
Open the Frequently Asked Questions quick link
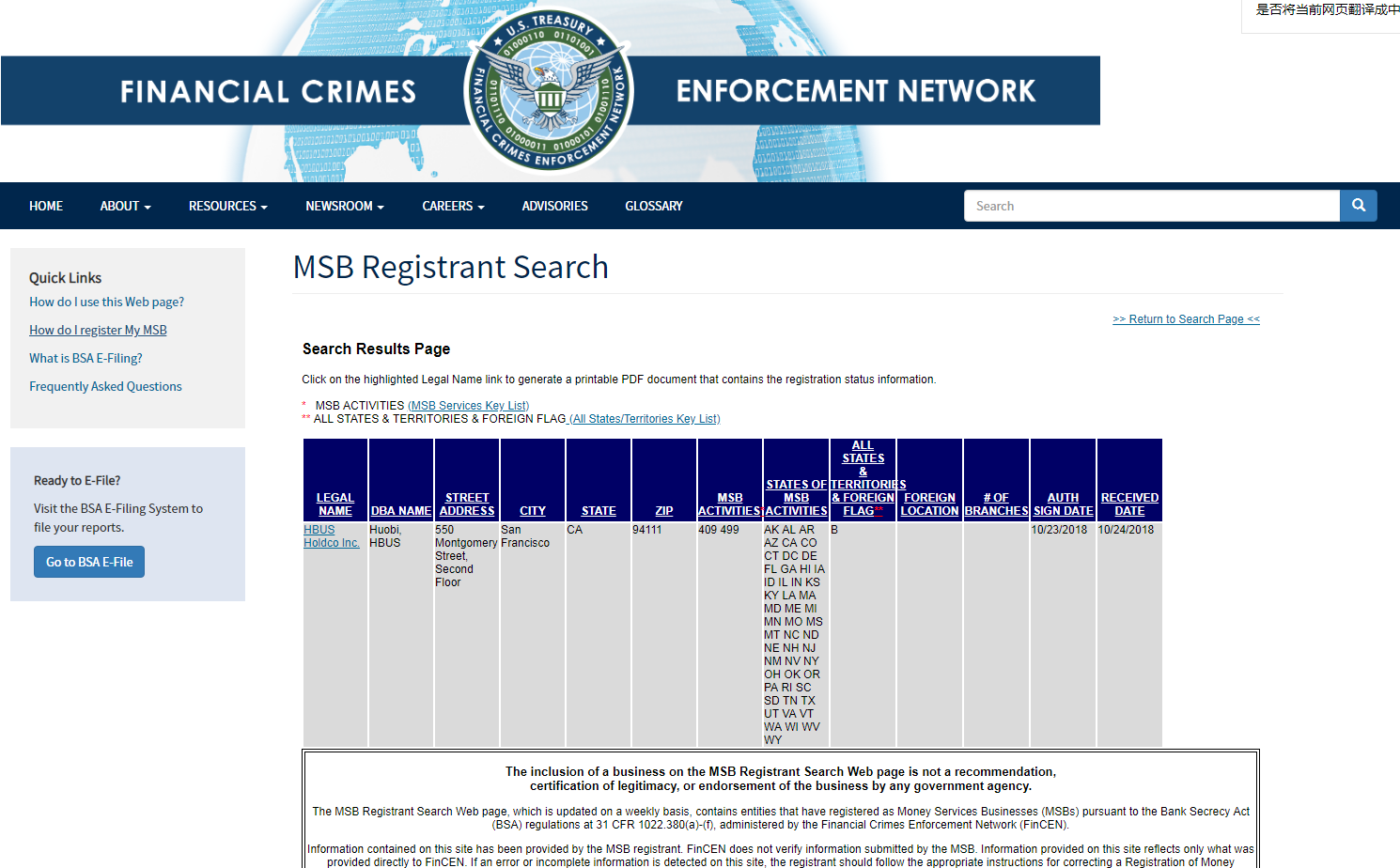point(105,386)
